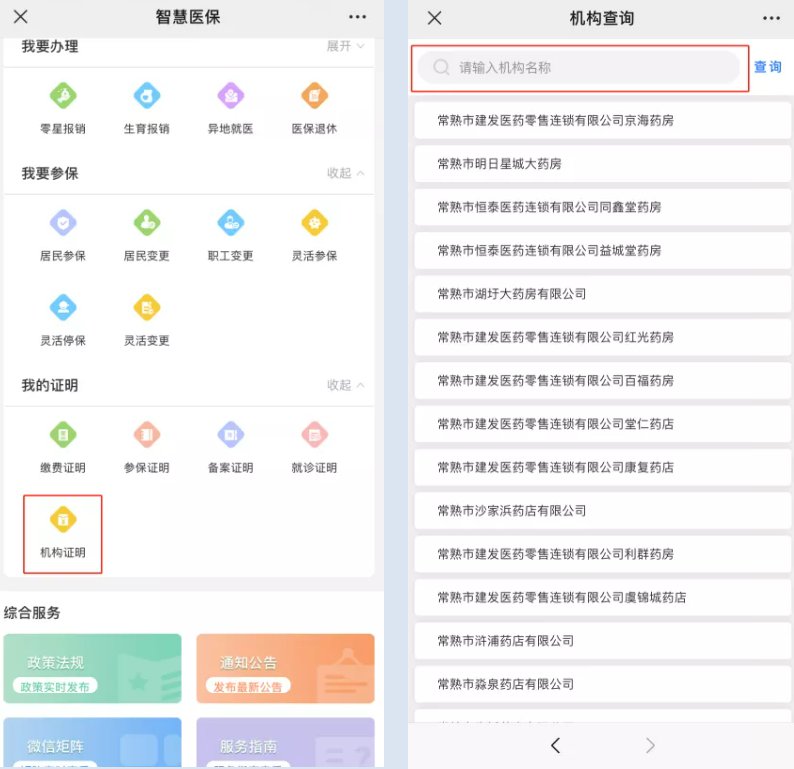Open the 缴费证明 icon
Screen dimensions: 794x769
[63, 434]
